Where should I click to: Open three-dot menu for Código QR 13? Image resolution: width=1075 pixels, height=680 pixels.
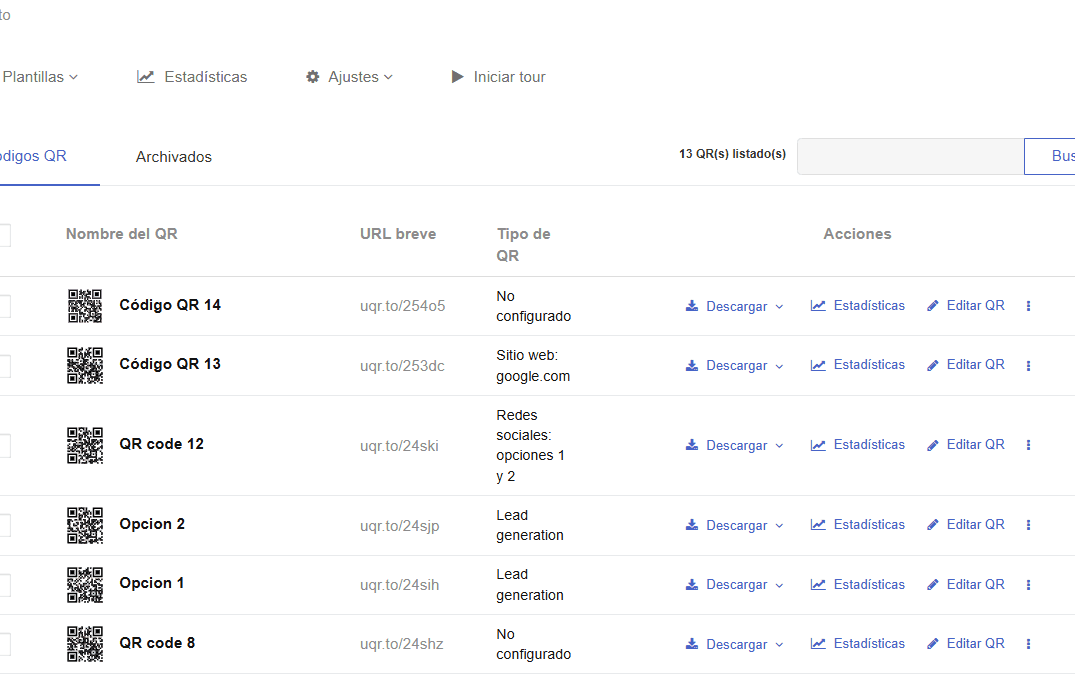pyautogui.click(x=1028, y=366)
